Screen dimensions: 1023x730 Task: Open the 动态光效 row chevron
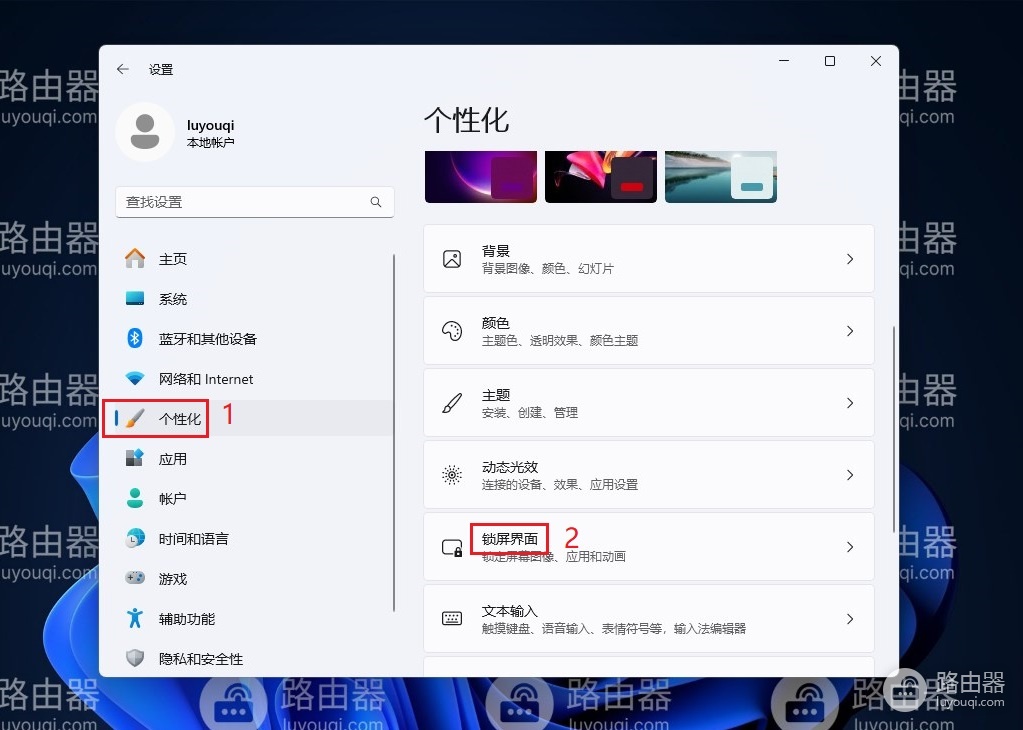pos(849,475)
